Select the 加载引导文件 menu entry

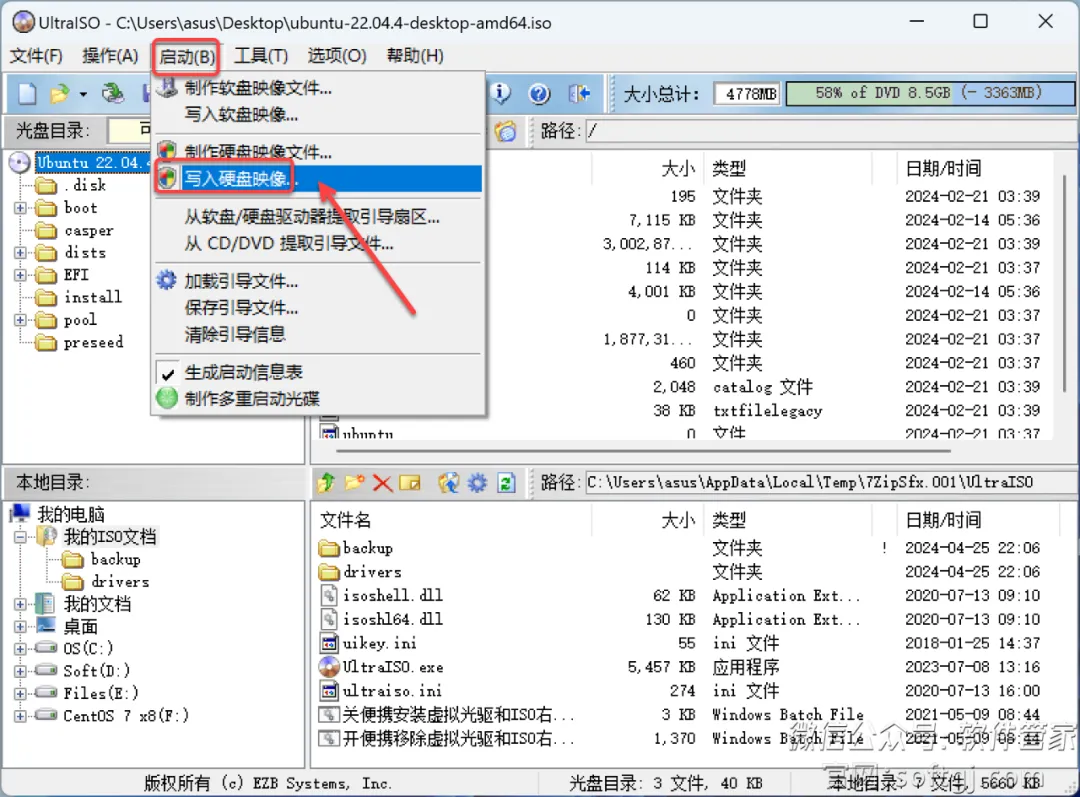click(x=318, y=281)
